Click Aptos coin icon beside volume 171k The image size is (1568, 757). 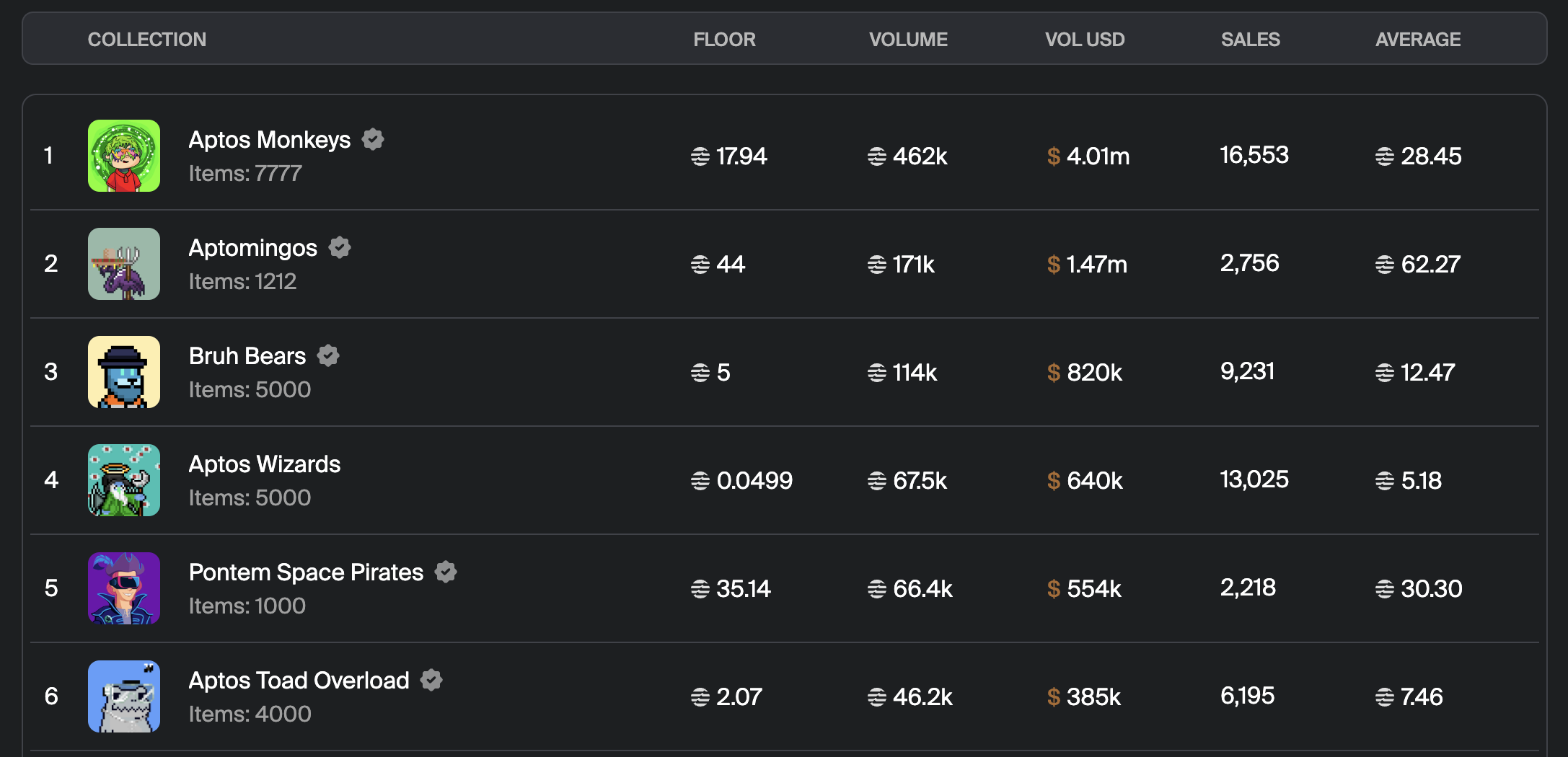(877, 265)
